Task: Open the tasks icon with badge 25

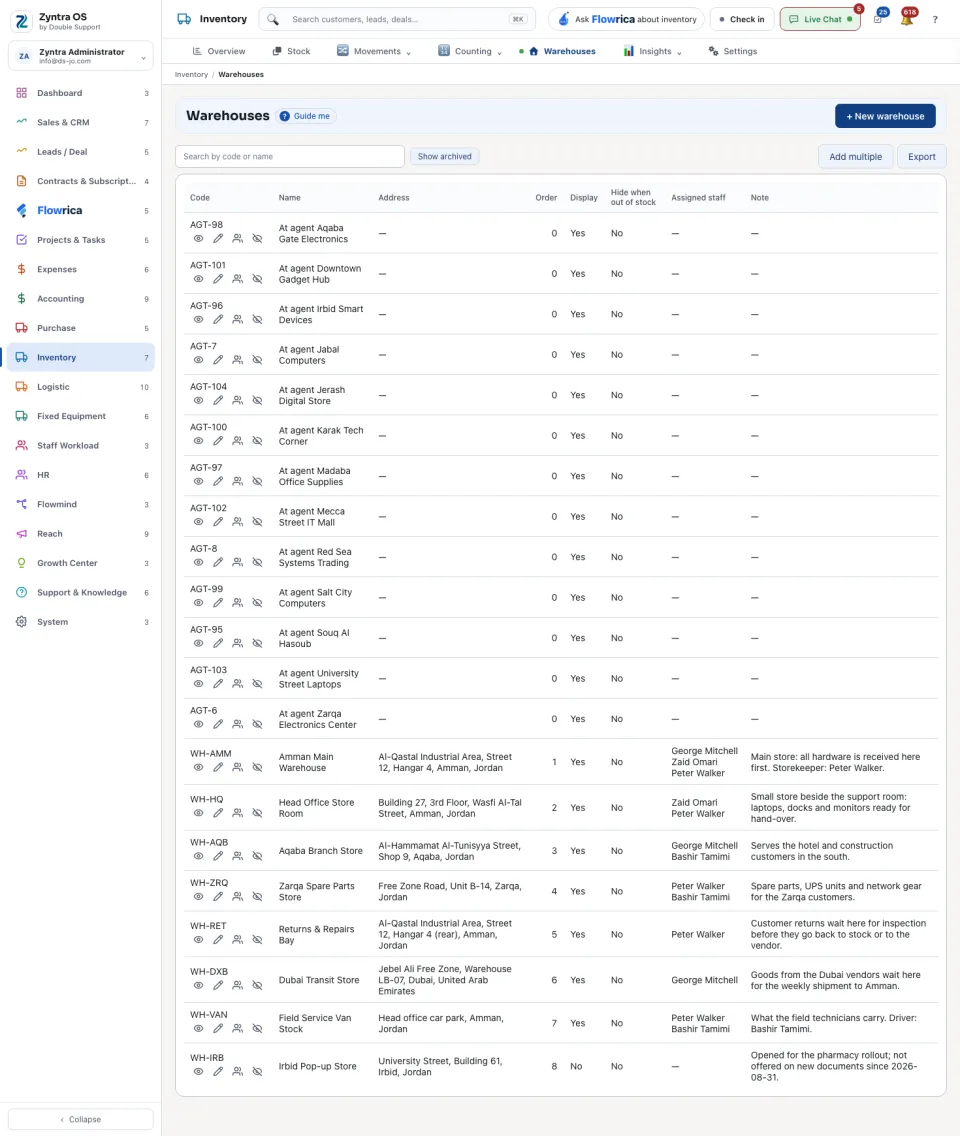Action: [x=878, y=19]
